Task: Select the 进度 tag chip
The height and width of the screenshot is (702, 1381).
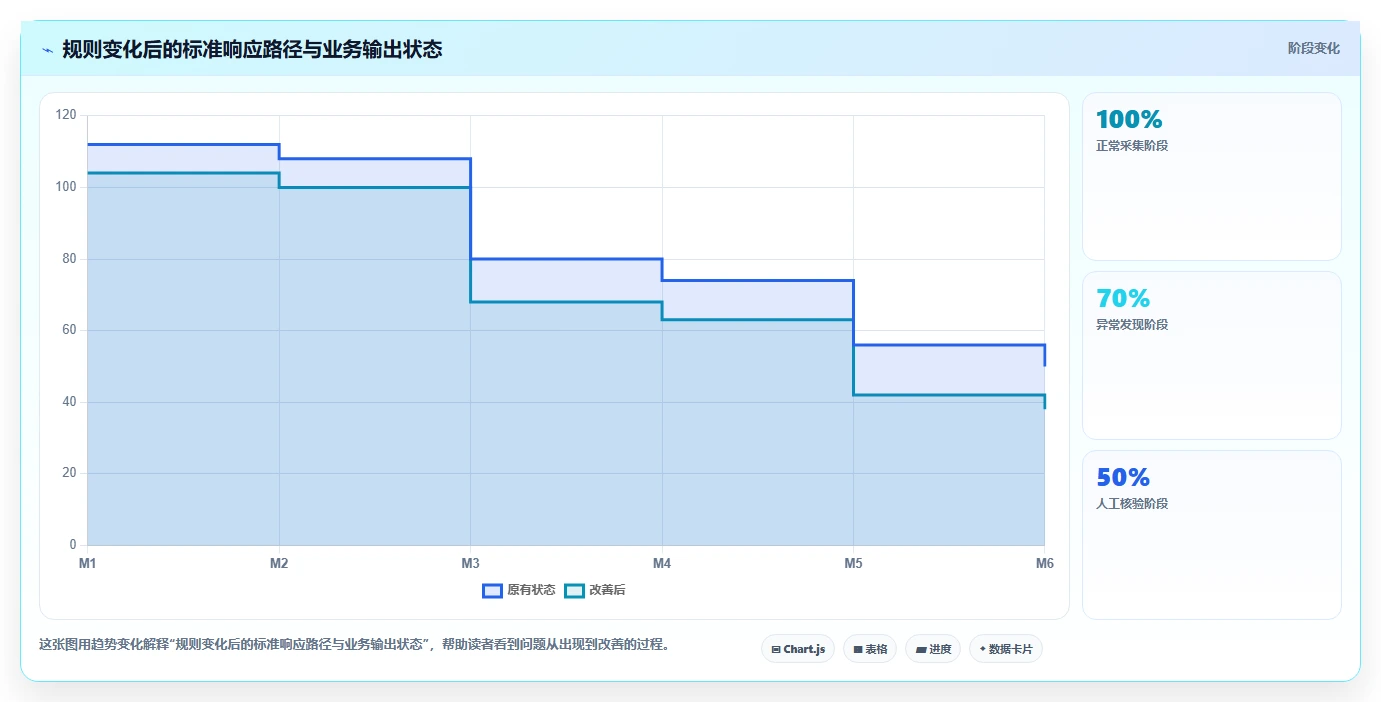Action: 933,649
